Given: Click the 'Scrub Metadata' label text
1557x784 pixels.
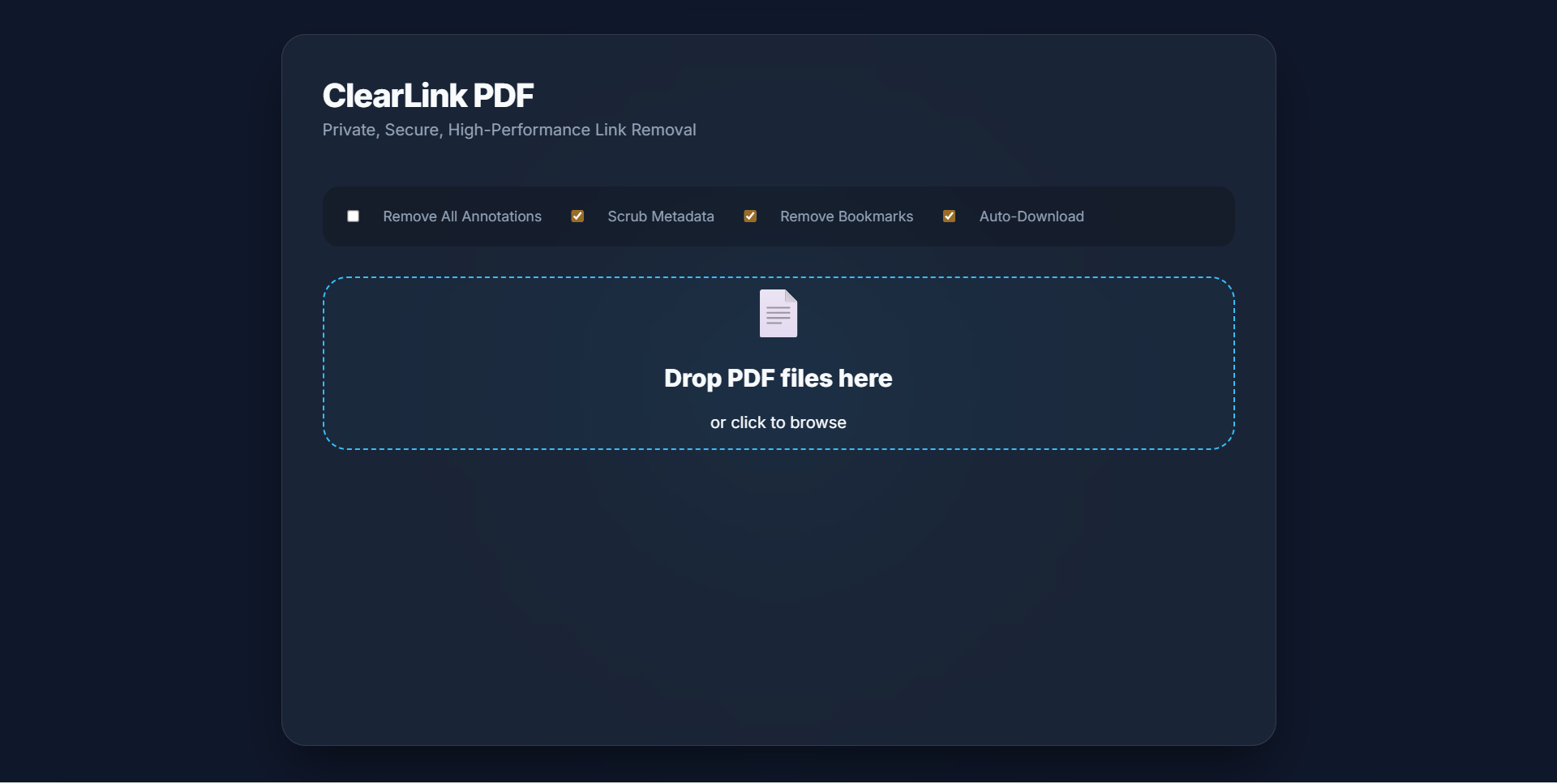Looking at the screenshot, I should pyautogui.click(x=661, y=216).
